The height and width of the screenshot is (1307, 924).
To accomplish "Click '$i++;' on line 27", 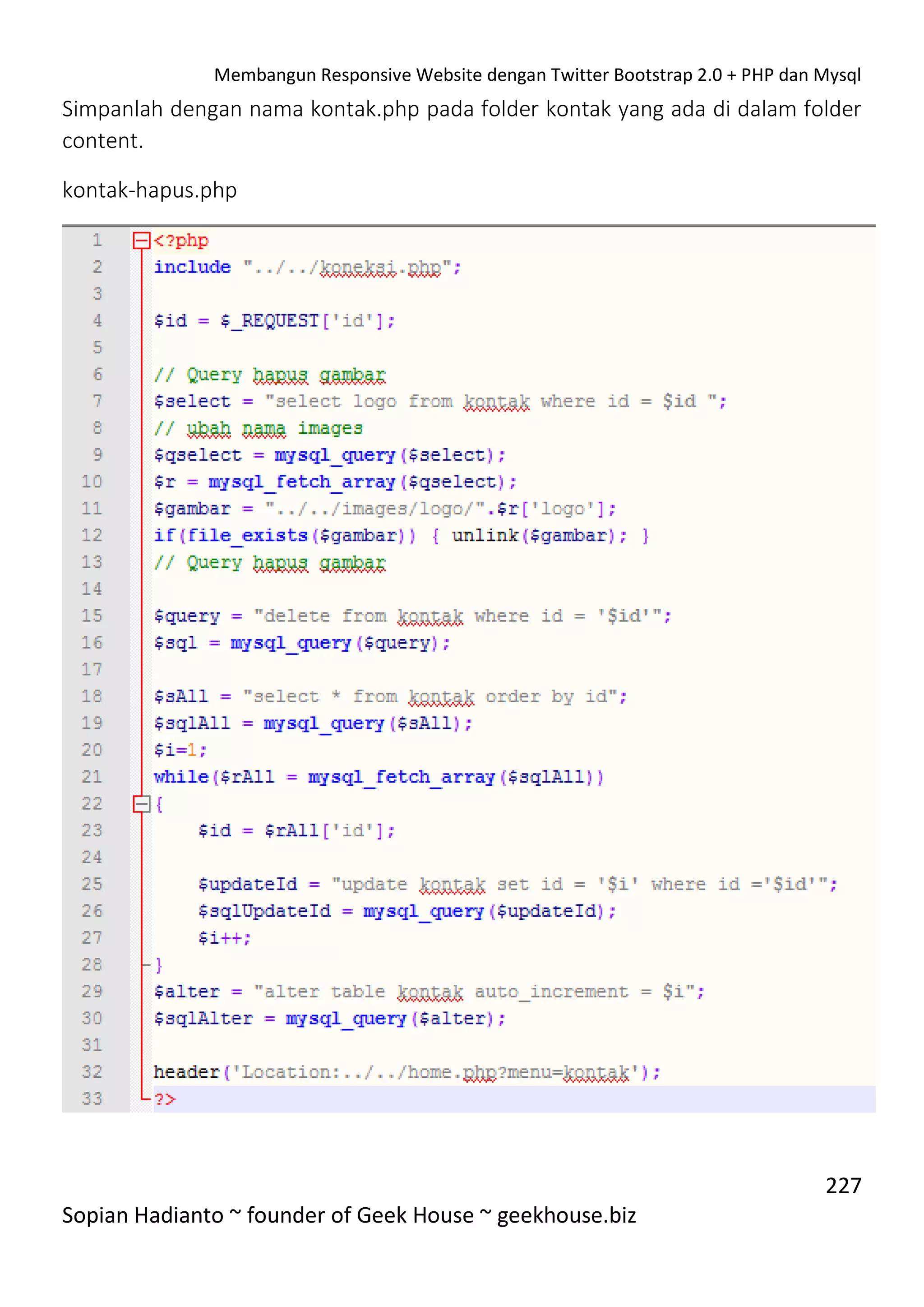I will click(x=225, y=938).
